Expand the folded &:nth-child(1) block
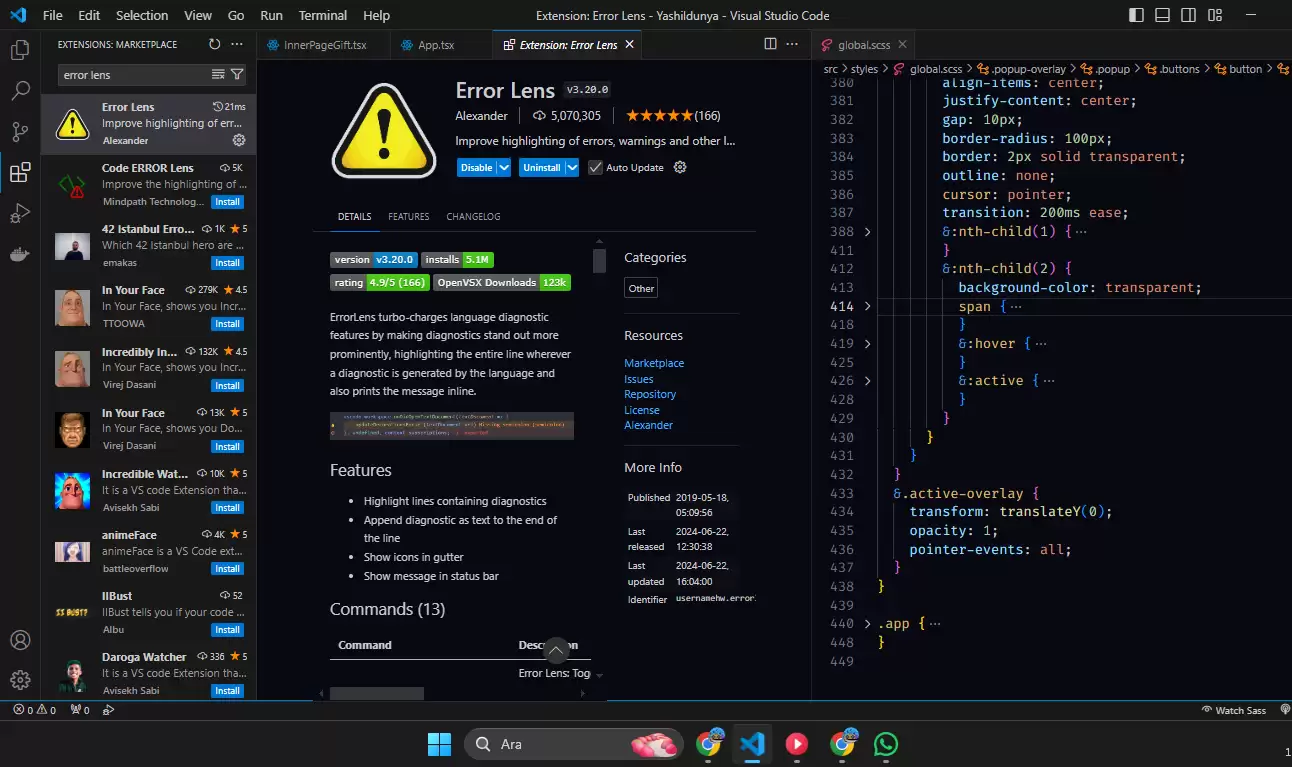The height and width of the screenshot is (767, 1292). click(867, 232)
